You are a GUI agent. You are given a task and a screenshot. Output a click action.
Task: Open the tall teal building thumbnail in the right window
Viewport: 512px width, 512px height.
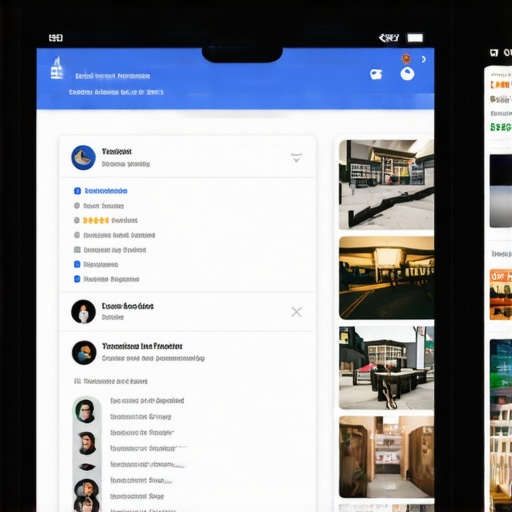(501, 425)
